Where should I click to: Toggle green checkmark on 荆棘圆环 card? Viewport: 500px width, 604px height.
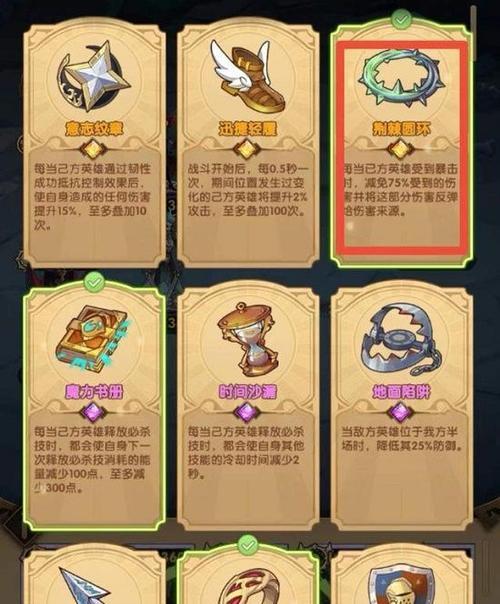[x=401, y=19]
